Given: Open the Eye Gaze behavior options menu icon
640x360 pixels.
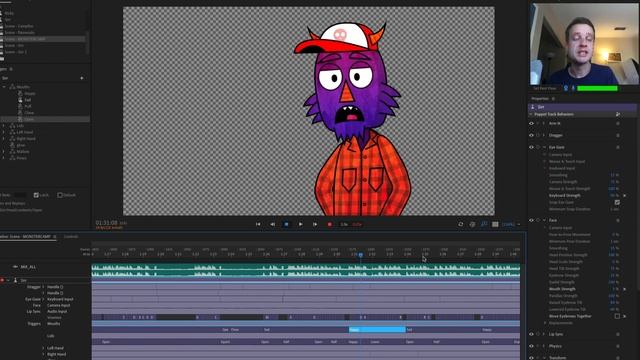Looking at the screenshot, I should [618, 147].
